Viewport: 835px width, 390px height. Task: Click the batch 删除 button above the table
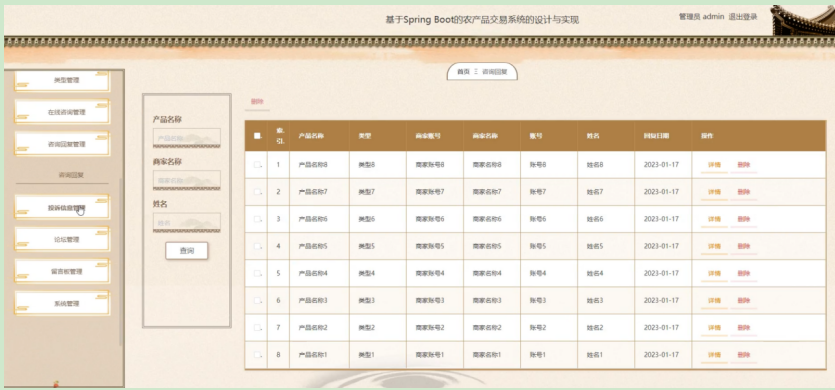click(257, 102)
